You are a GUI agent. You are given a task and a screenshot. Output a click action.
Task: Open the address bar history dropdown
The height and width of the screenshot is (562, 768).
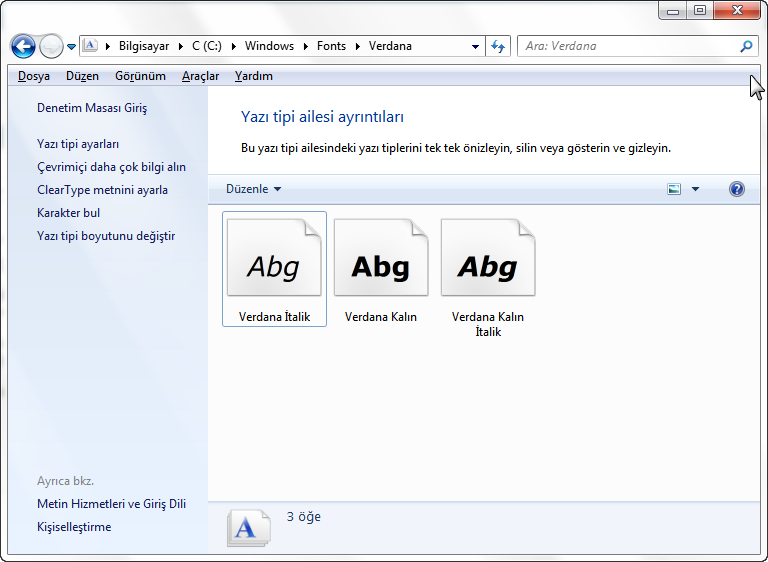475,47
